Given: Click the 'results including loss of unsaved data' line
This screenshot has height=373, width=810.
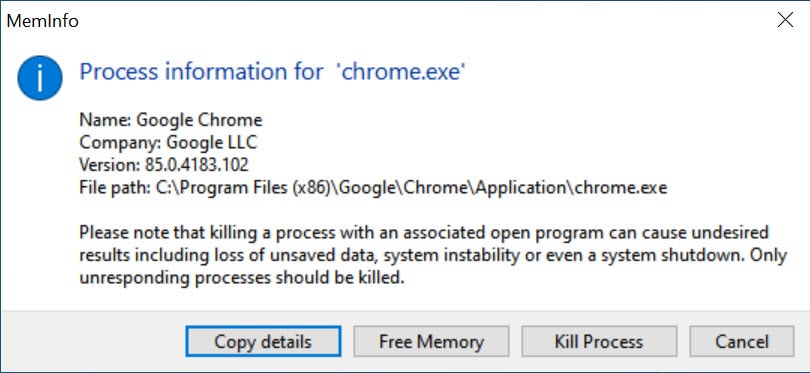Looking at the screenshot, I should (433, 255).
